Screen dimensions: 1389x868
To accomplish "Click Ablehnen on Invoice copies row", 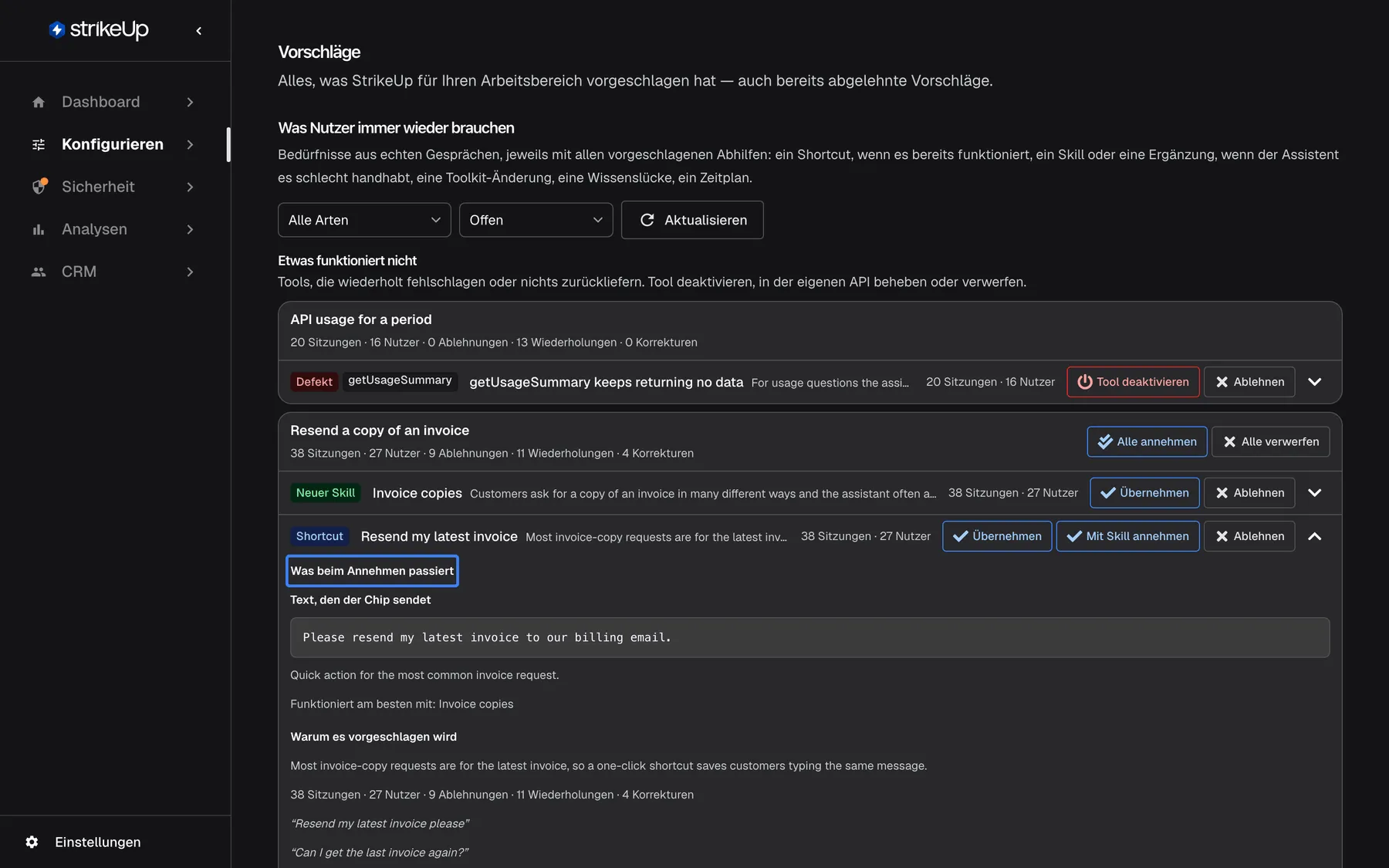I will click(x=1249, y=493).
